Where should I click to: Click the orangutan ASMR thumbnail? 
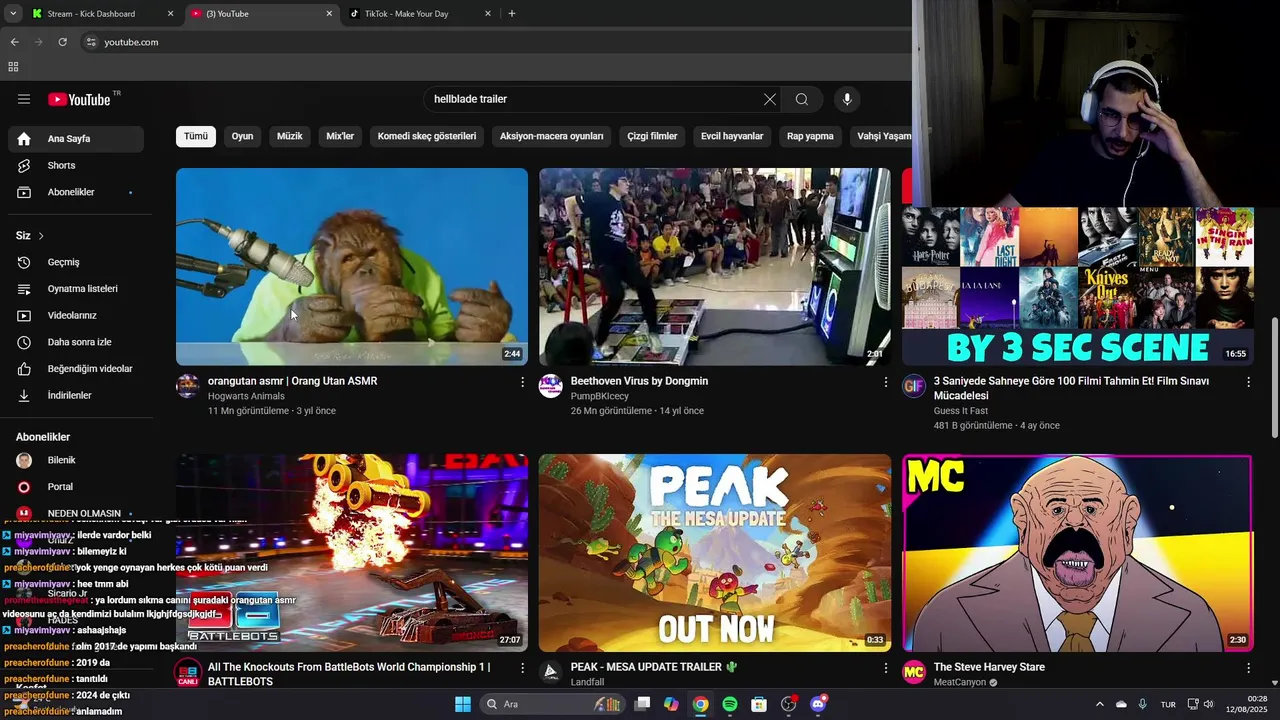click(x=352, y=267)
